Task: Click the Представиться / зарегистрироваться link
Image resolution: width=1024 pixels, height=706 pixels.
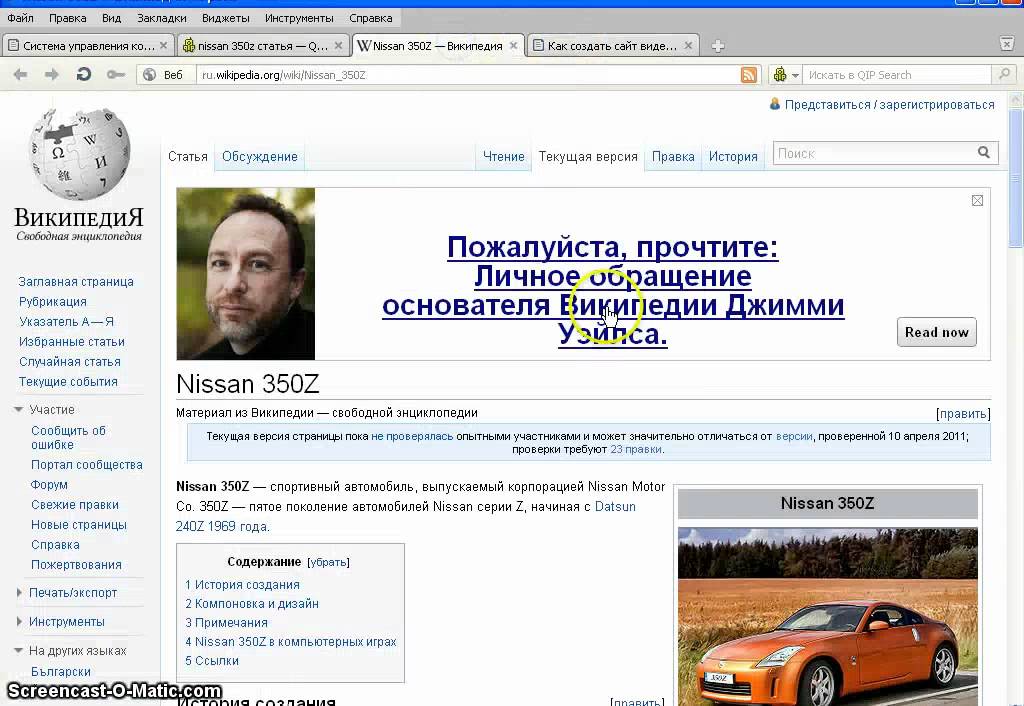Action: (x=889, y=104)
